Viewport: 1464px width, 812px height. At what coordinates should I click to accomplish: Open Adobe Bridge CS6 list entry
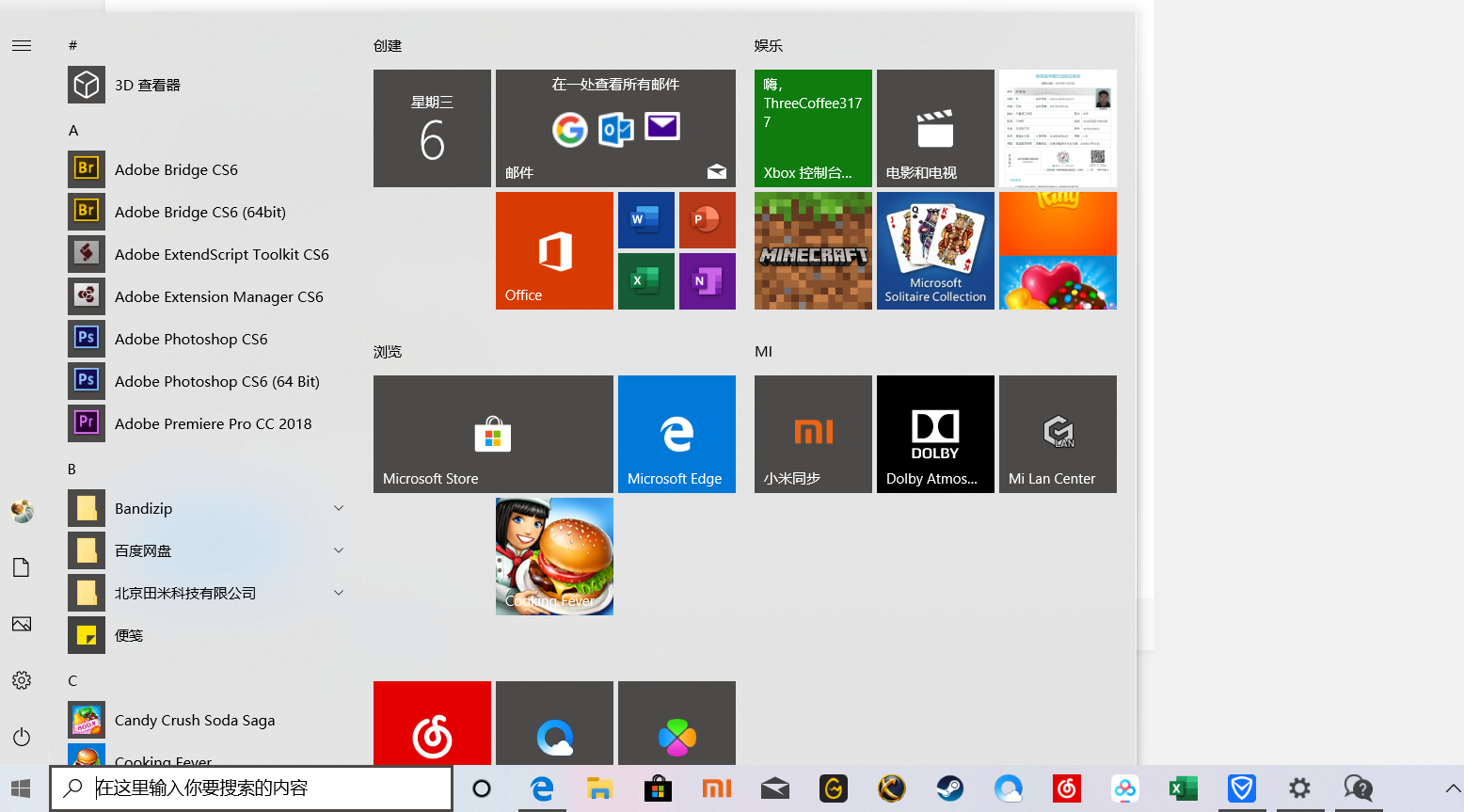205,169
